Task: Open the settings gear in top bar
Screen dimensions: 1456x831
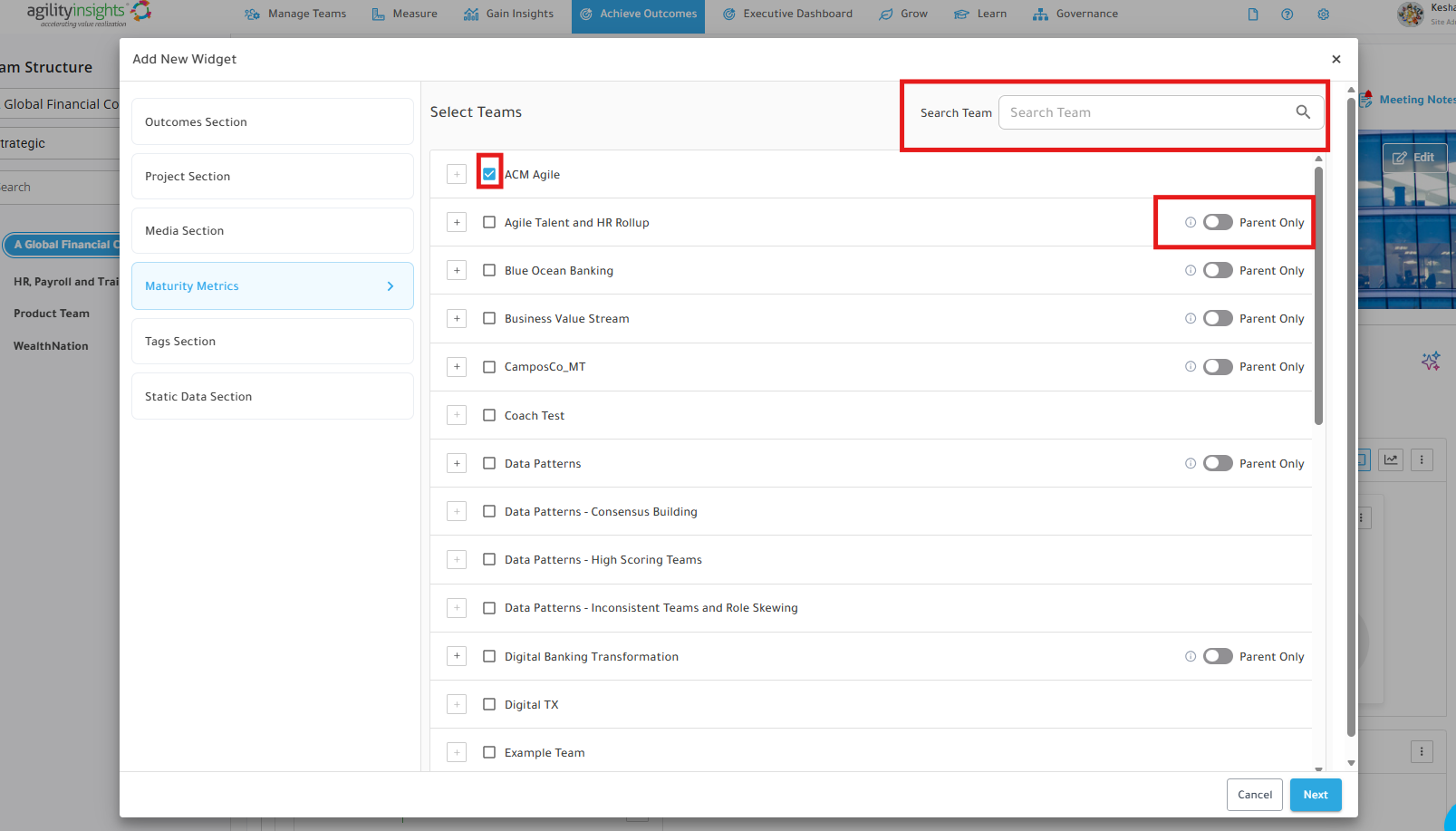Action: pos(1324,14)
